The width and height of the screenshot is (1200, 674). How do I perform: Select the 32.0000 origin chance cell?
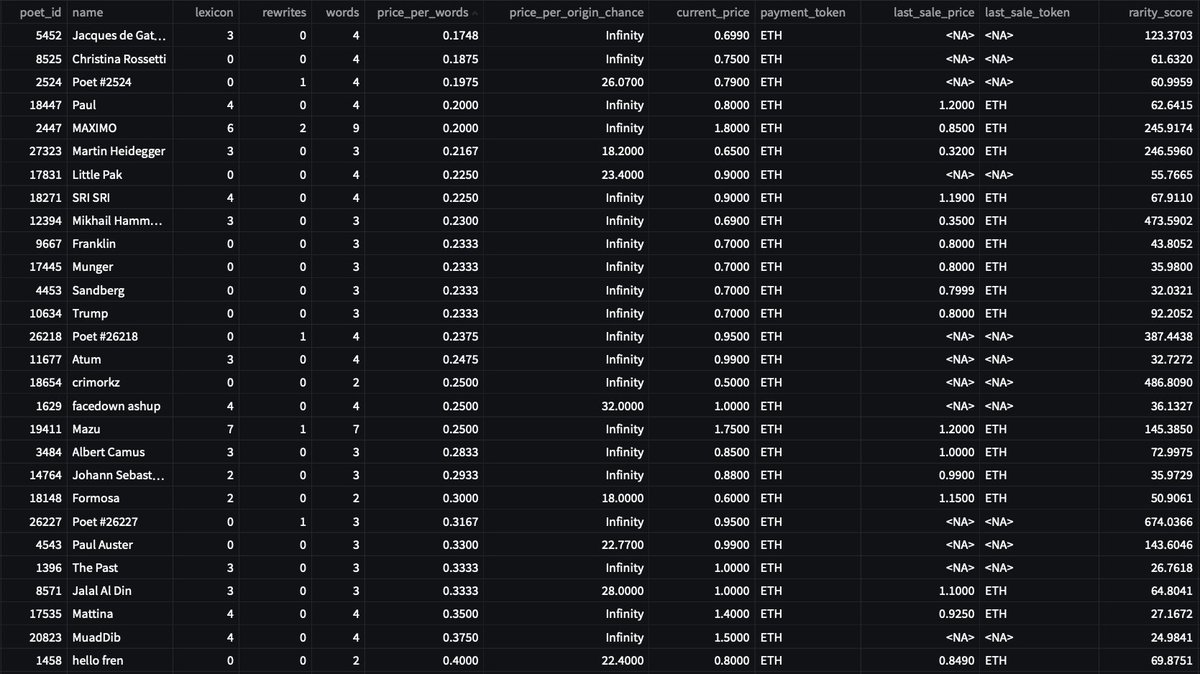pos(567,405)
